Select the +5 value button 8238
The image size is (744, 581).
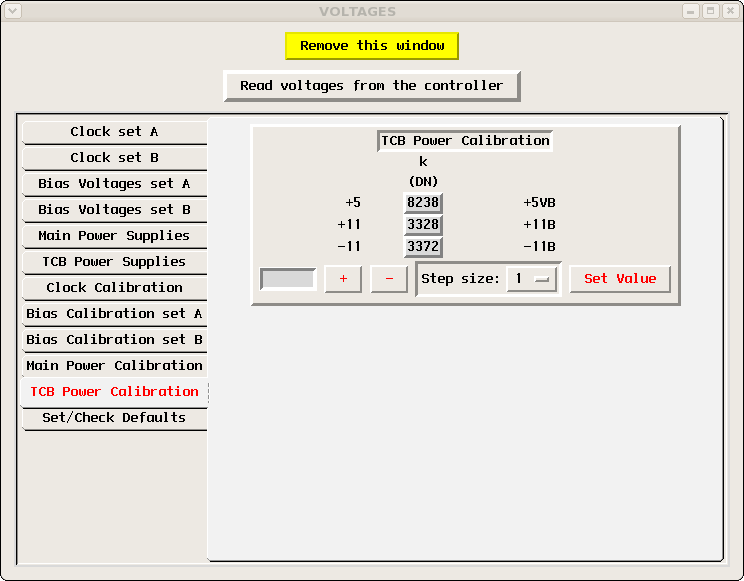423,203
